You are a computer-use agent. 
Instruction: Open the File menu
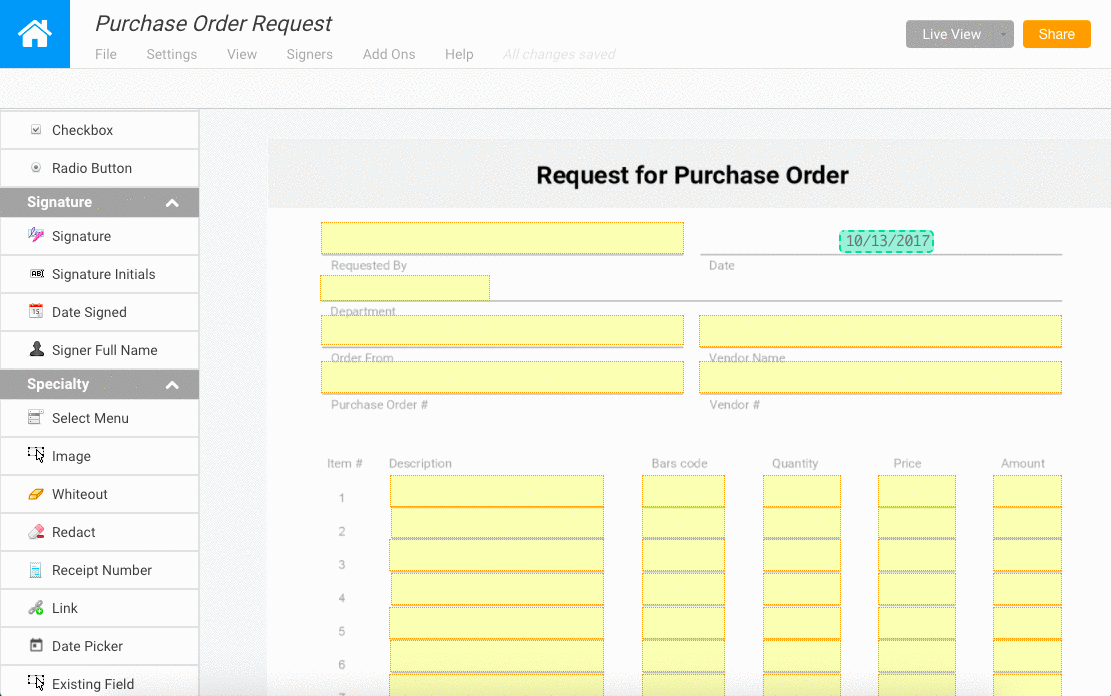tap(106, 54)
